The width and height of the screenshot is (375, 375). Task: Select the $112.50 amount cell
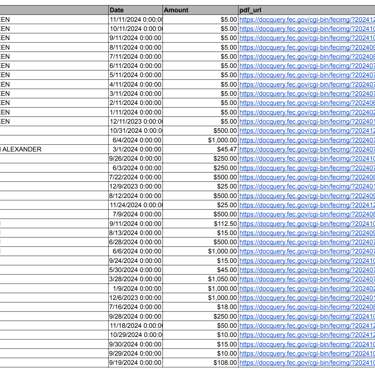click(x=201, y=223)
